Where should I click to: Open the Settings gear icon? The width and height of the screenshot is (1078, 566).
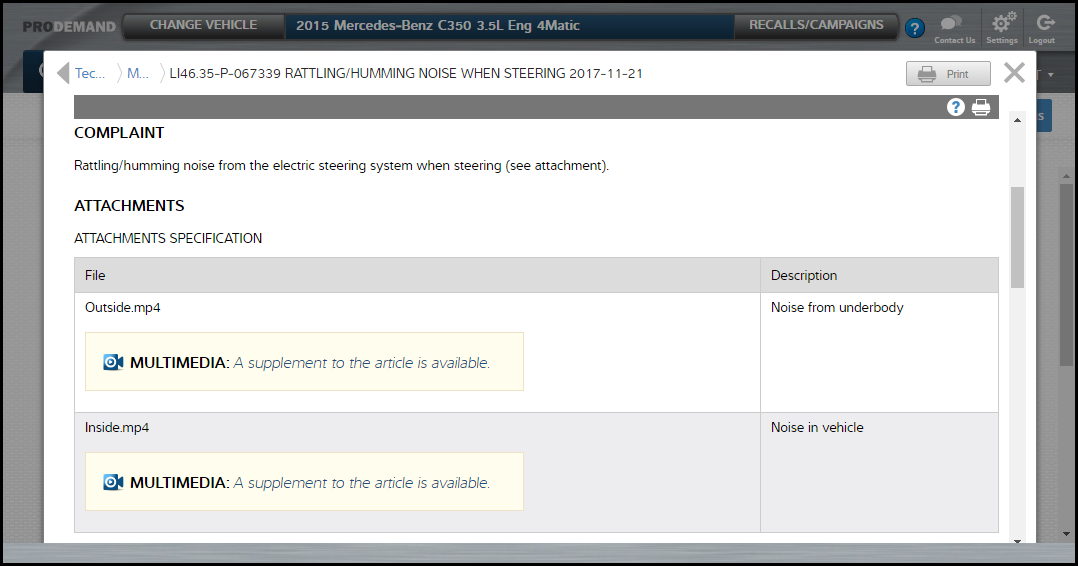click(1000, 24)
